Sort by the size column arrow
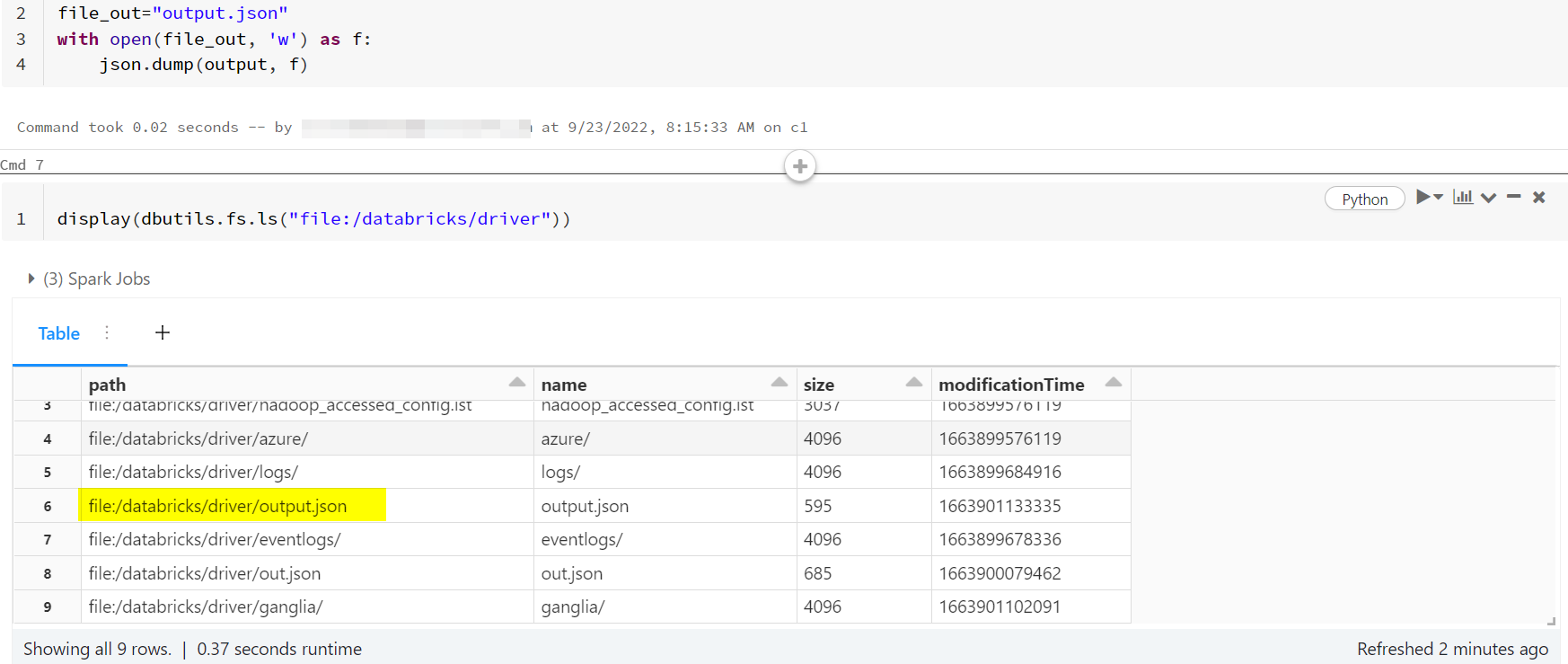Screen dimensions: 1568x664 pos(914,383)
